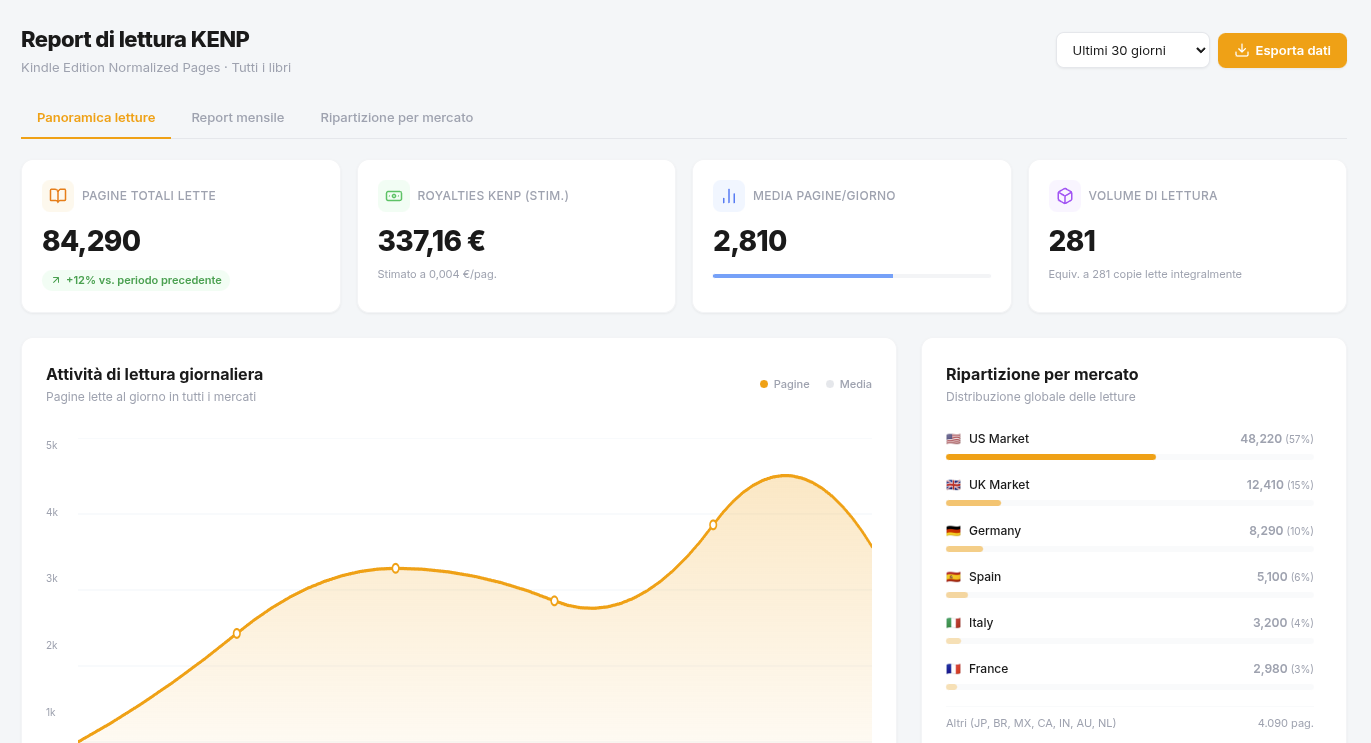Click the bar chart icon on Media Pagine/Giorno

[x=729, y=196]
